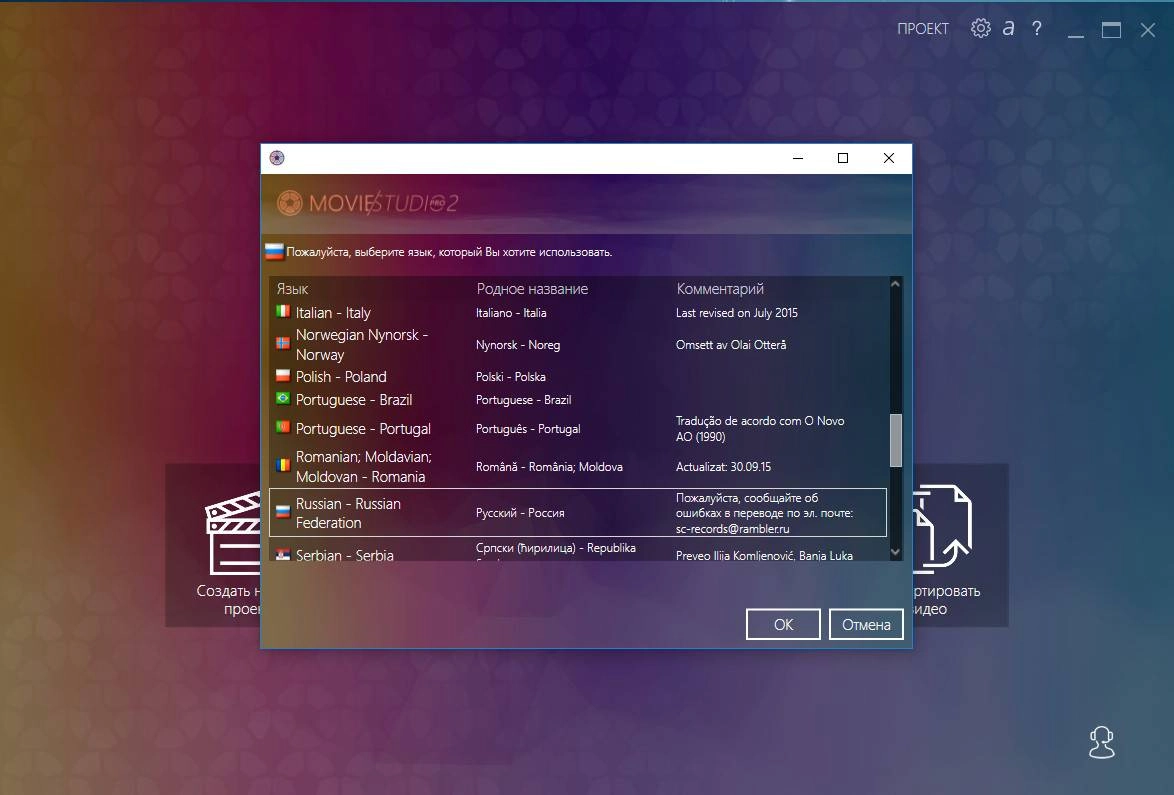Image resolution: width=1174 pixels, height=795 pixels.
Task: Click 'Tradução de acordo com O Novo' comment
Action: click(760, 421)
